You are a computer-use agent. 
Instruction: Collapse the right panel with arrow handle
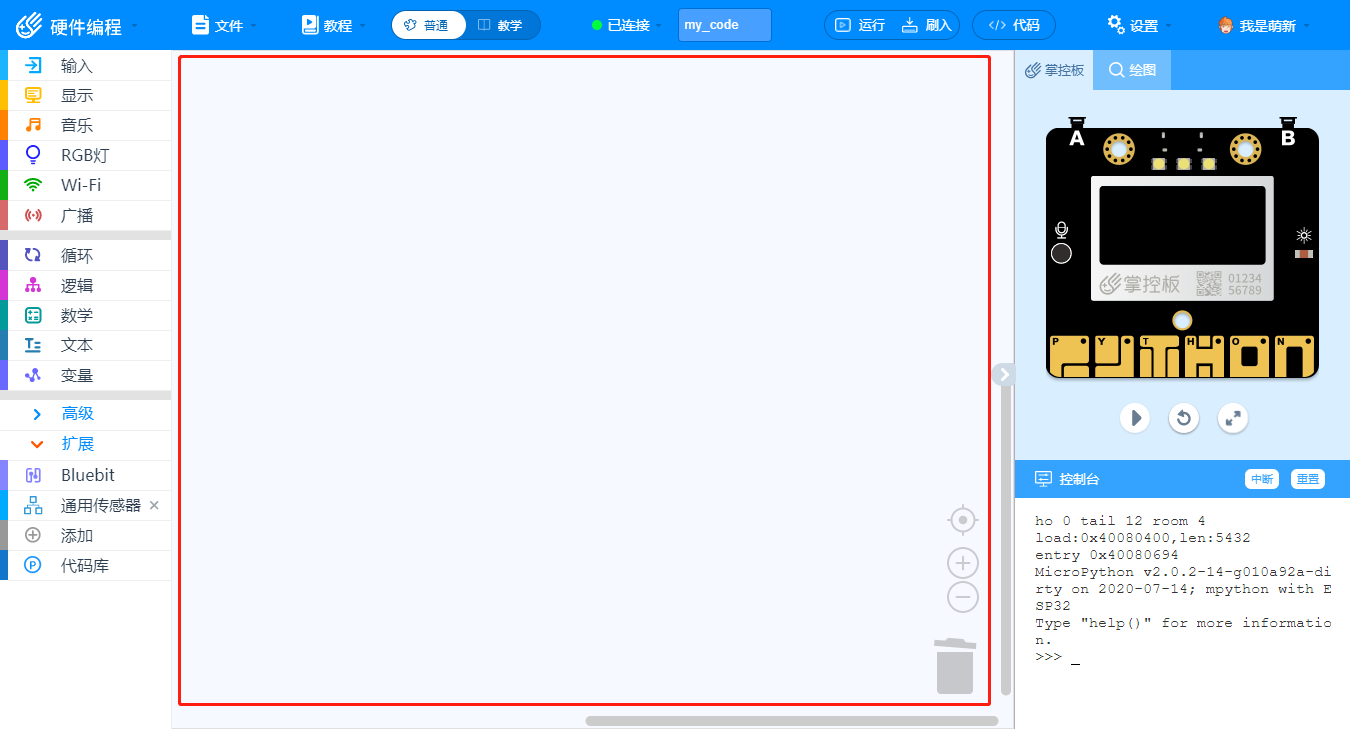[x=1004, y=374]
